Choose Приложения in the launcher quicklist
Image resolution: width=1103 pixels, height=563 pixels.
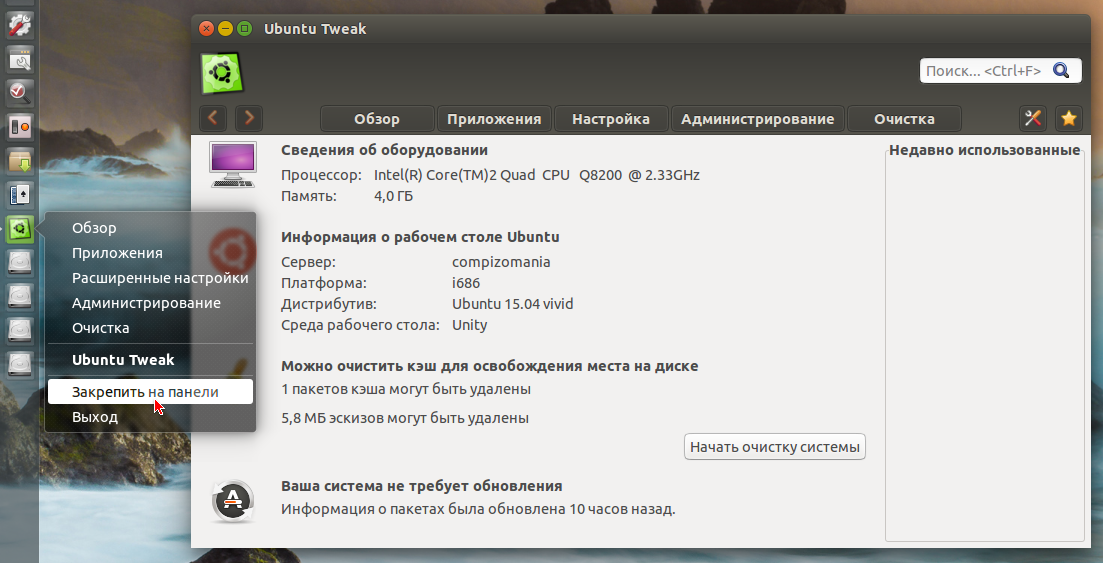[x=150, y=253]
